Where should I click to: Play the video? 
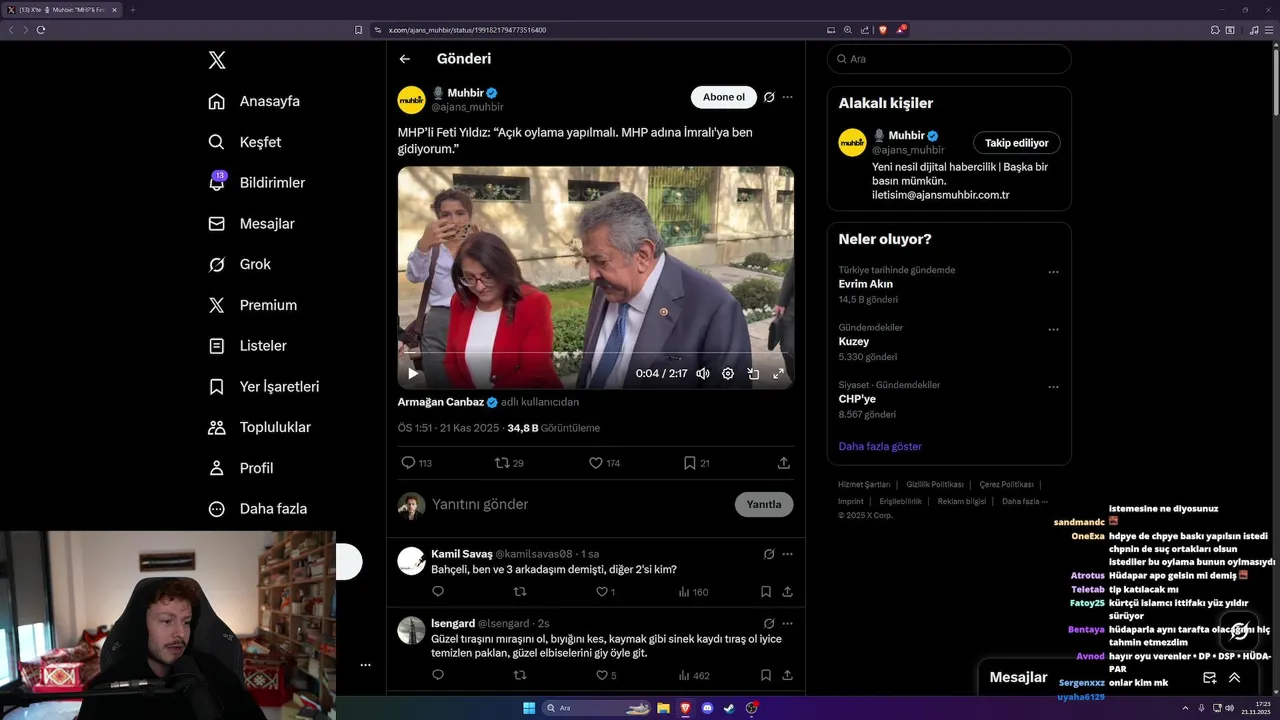tap(413, 374)
